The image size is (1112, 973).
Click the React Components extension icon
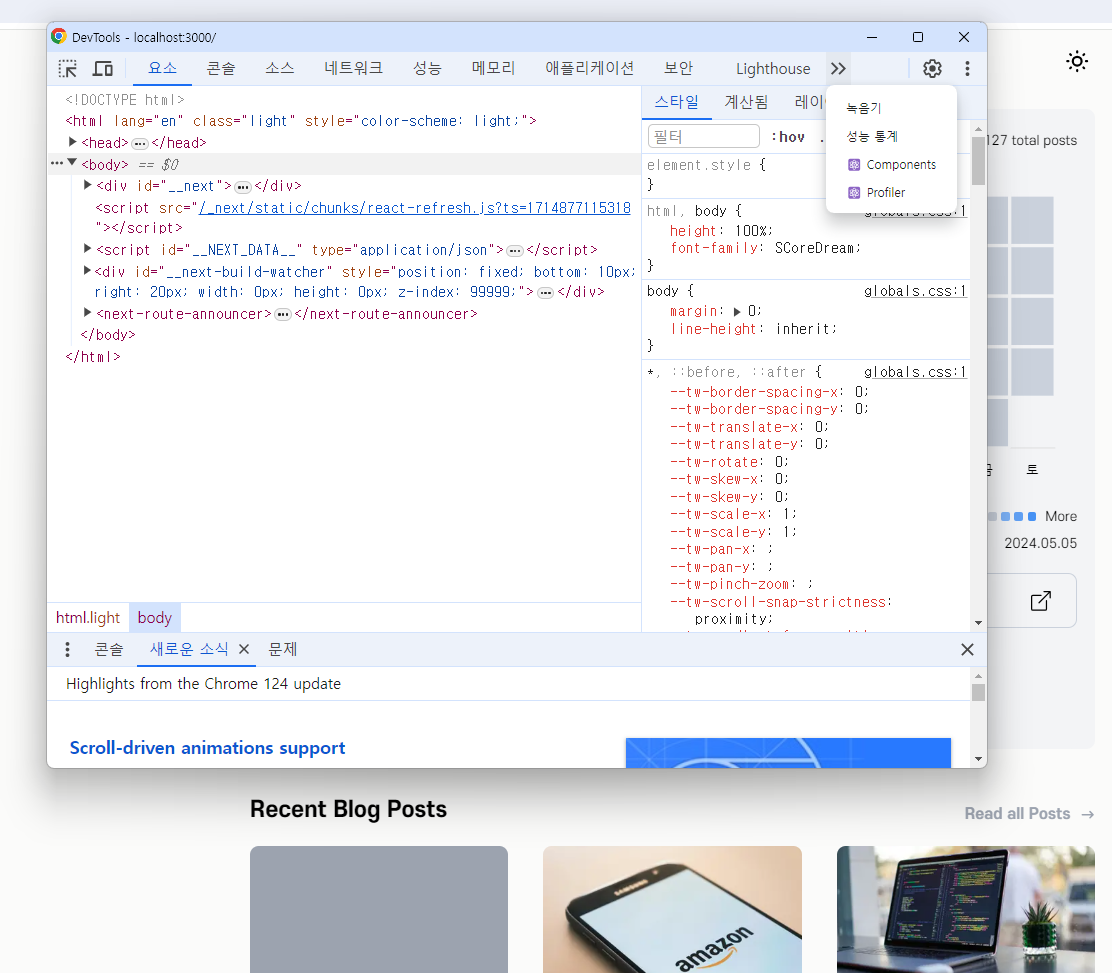pos(854,165)
